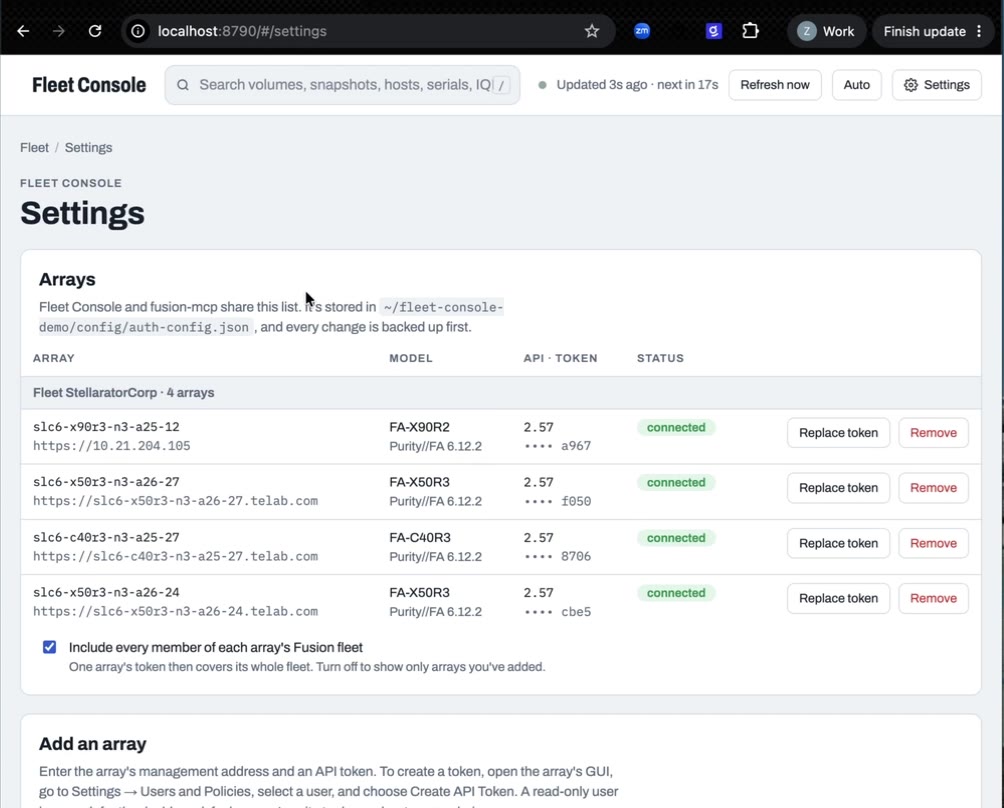Focus the search volumes input field
The width and height of the screenshot is (1004, 808).
344,85
